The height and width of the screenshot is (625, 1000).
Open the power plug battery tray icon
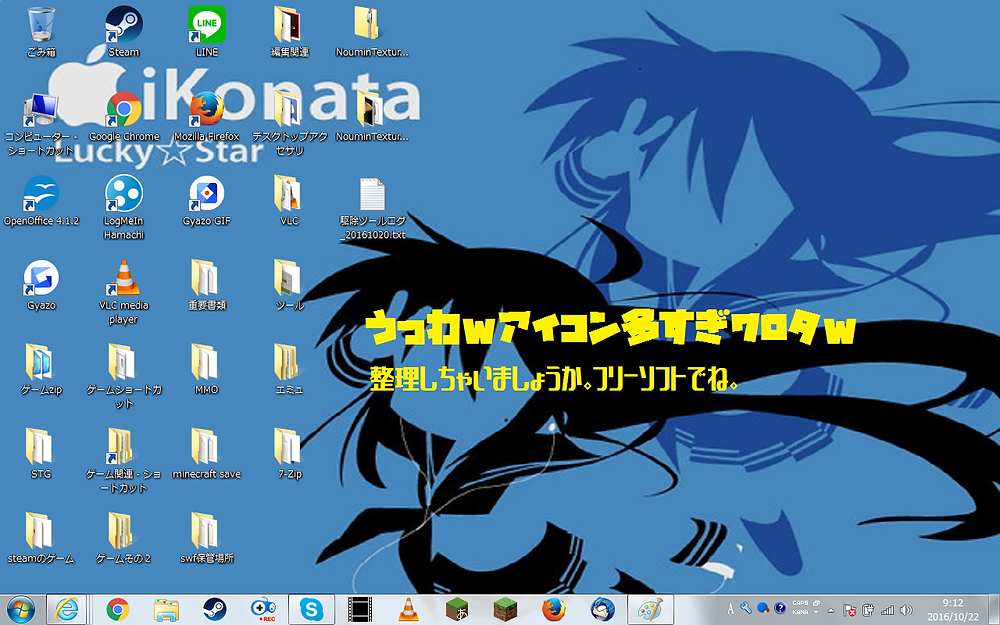[x=868, y=610]
